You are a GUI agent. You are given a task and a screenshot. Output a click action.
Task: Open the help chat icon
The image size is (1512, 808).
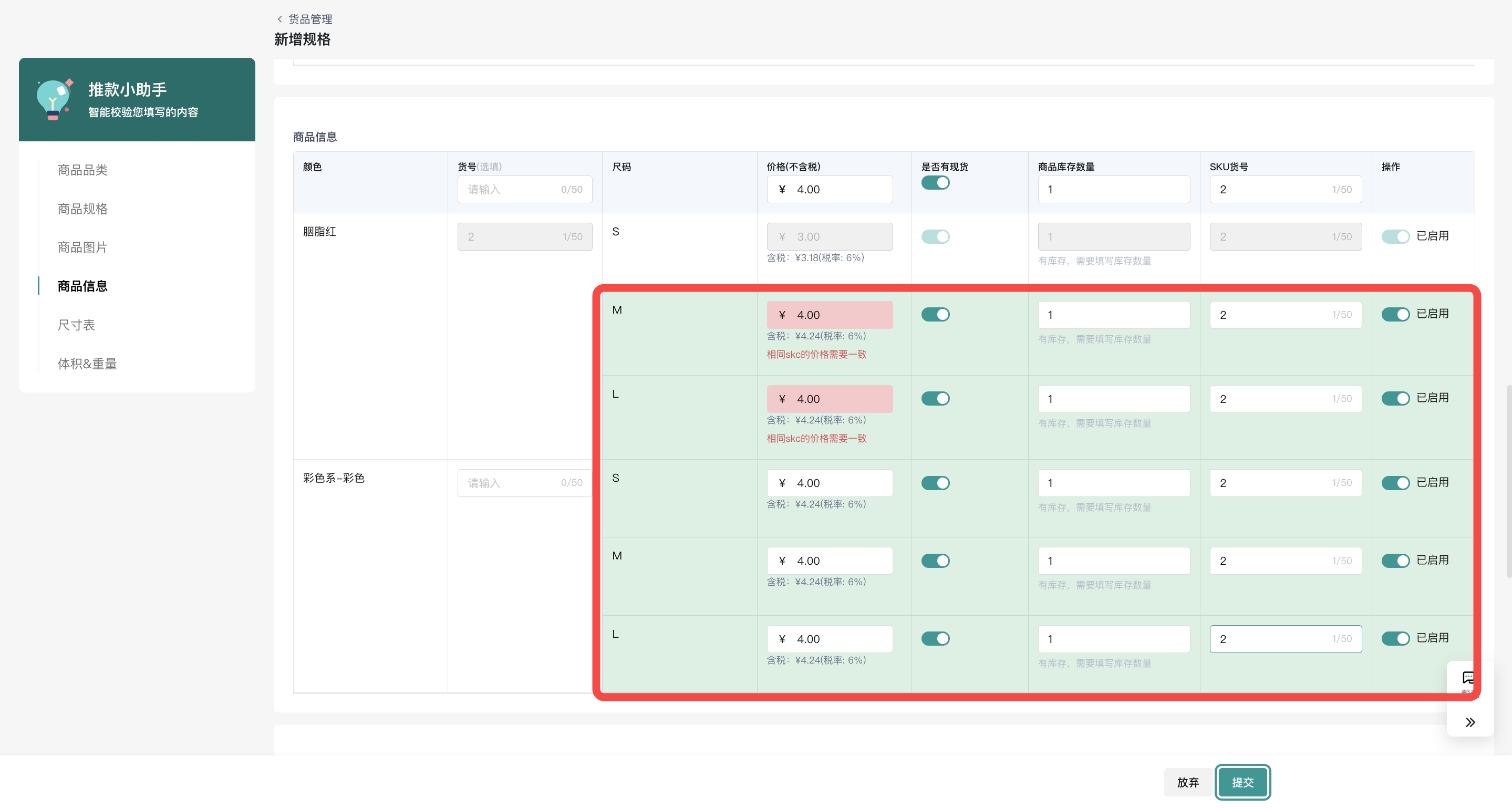(1468, 678)
